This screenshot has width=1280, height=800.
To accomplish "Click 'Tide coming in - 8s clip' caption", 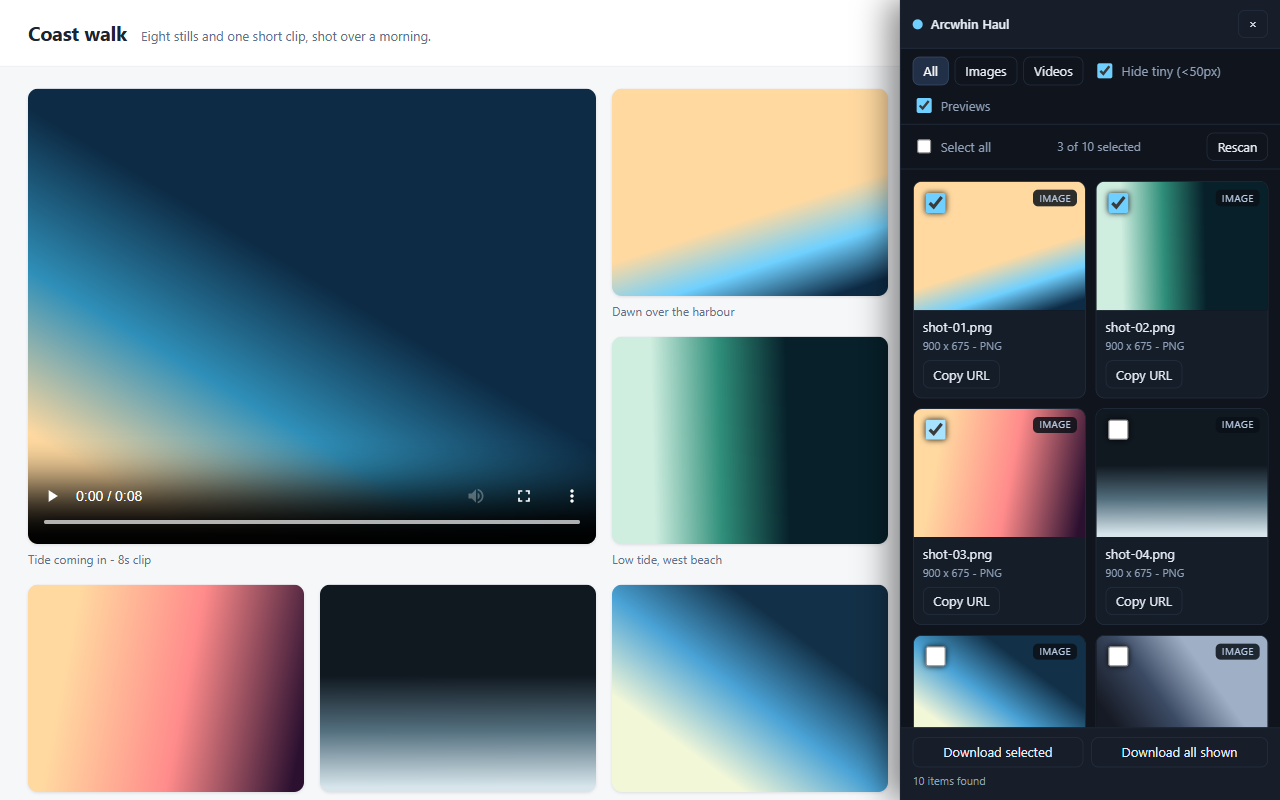I will pos(89,560).
